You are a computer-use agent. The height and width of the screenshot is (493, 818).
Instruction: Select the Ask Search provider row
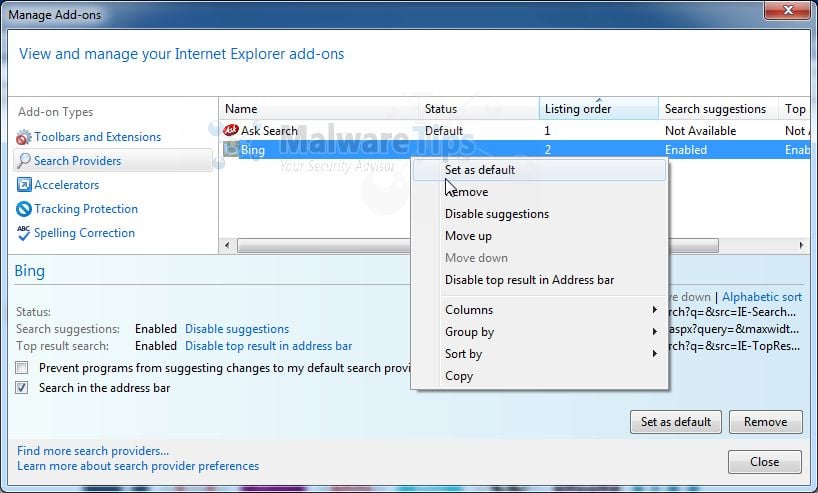[x=514, y=130]
